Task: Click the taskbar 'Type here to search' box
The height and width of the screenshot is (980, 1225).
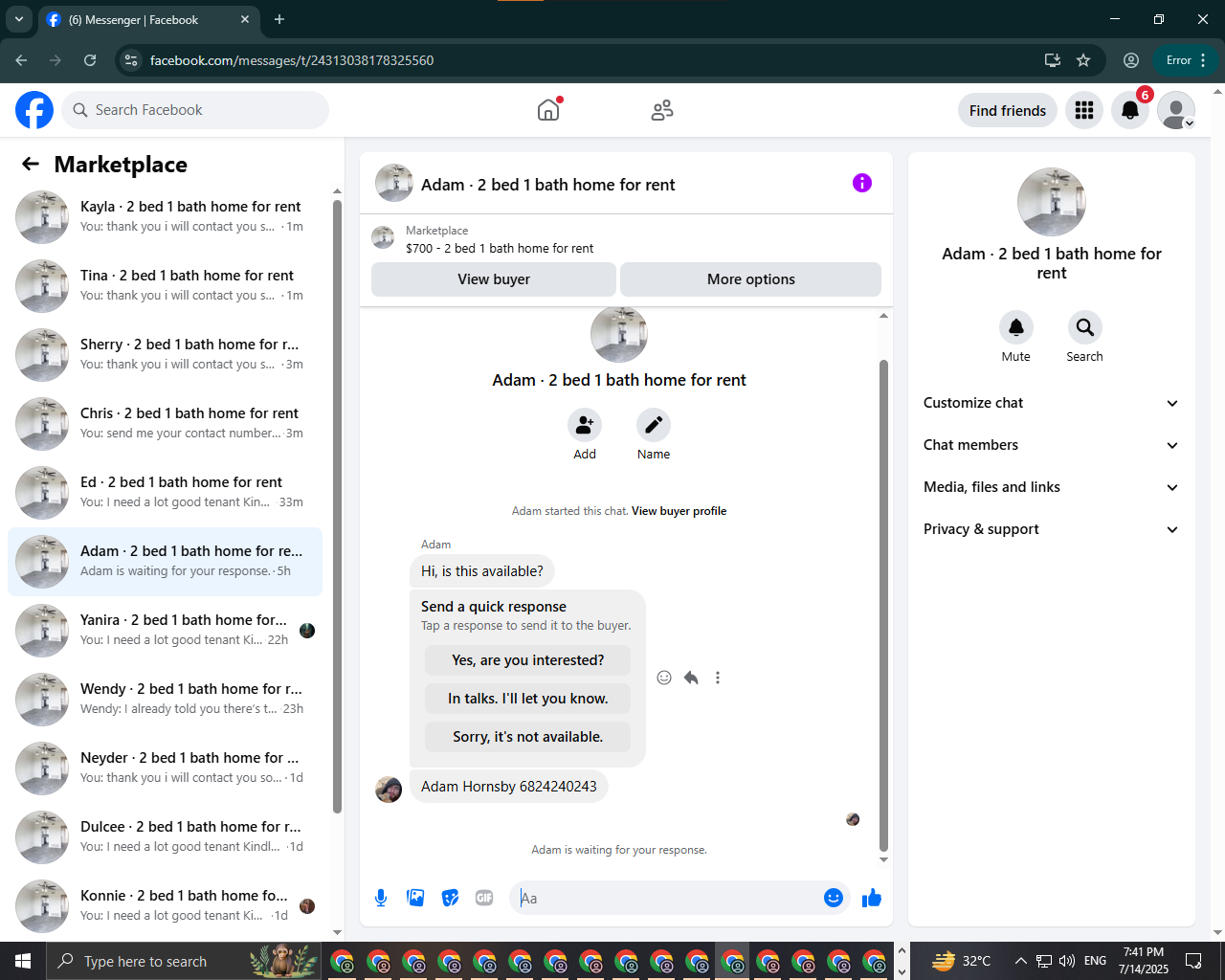Action: click(184, 961)
